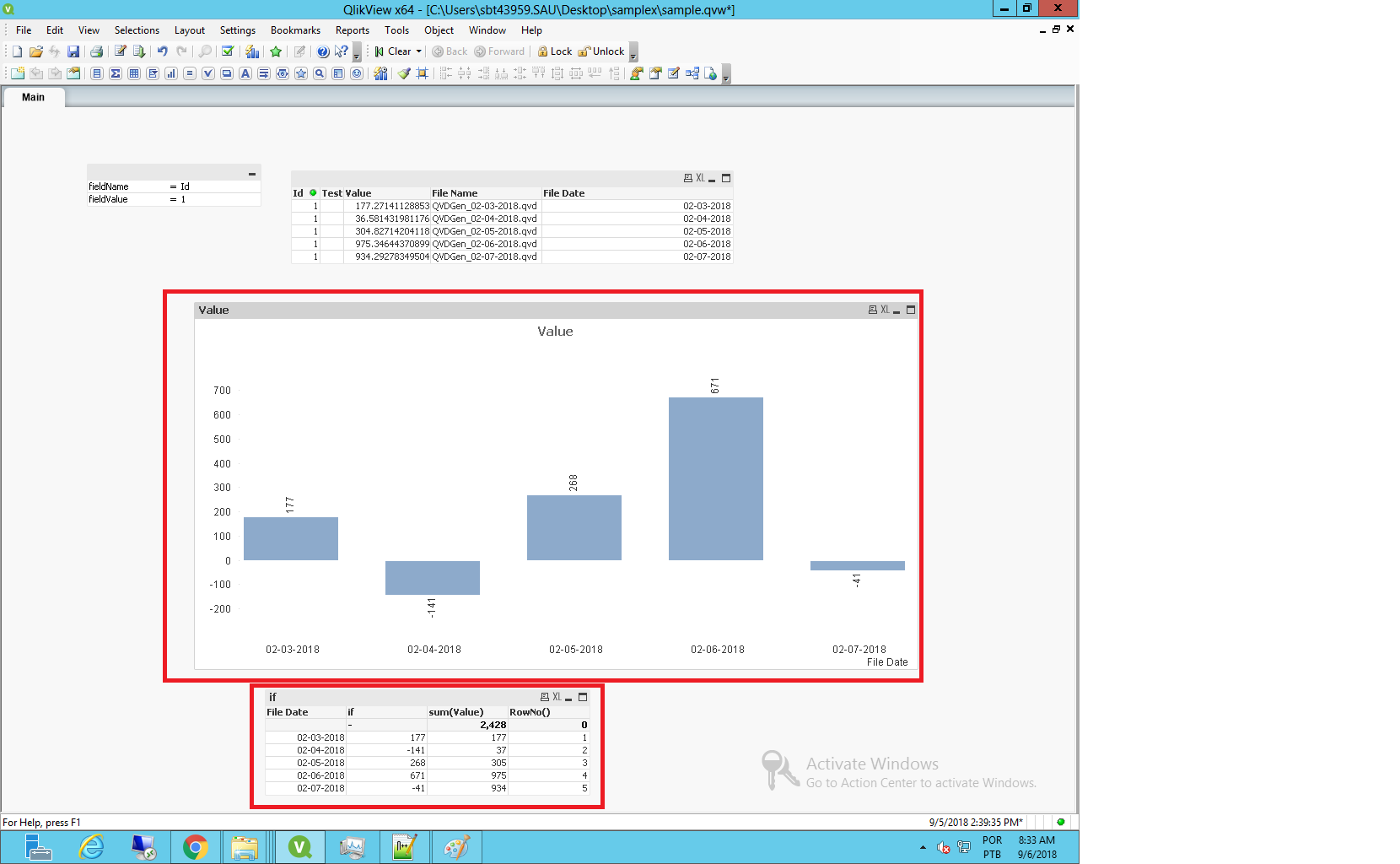Click sum(Value) header in 'if' table
1400x864 pixels.
click(x=466, y=712)
